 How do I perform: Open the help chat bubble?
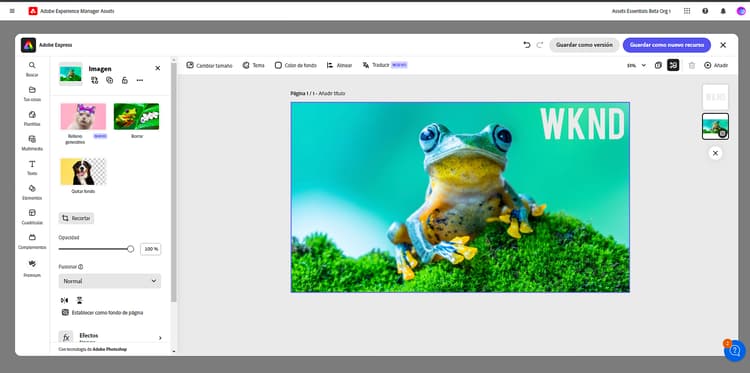pos(735,351)
